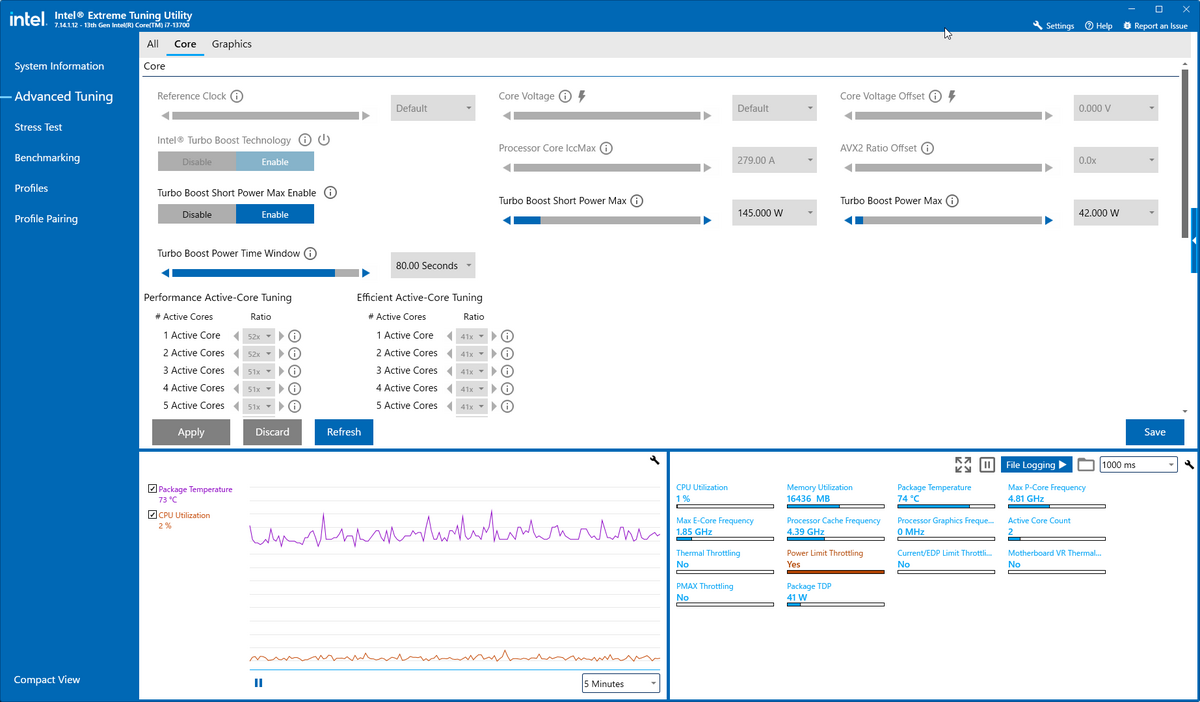Open System Information in sidebar
Screen dimensions: 1200x702
59,66
